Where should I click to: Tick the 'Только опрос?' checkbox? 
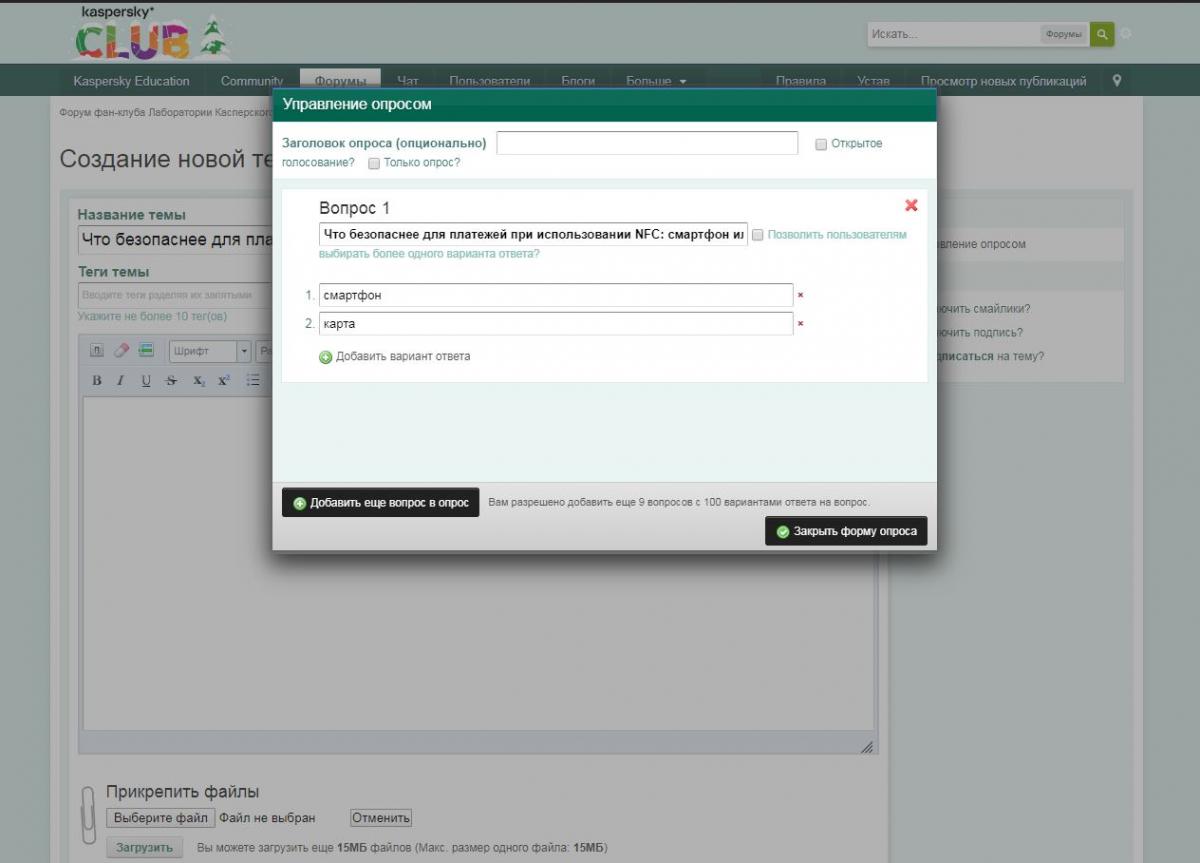pos(374,163)
